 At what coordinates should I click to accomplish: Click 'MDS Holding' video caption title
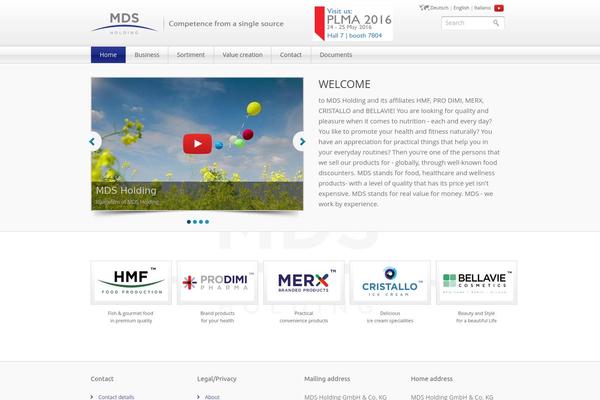pos(126,190)
